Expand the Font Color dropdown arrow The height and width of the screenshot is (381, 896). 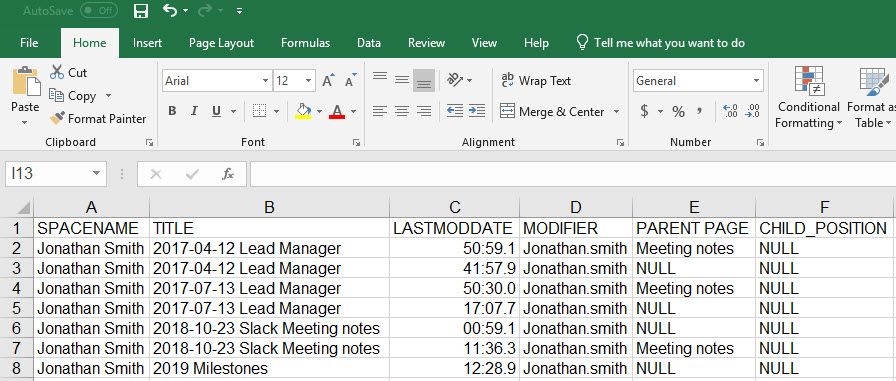354,111
